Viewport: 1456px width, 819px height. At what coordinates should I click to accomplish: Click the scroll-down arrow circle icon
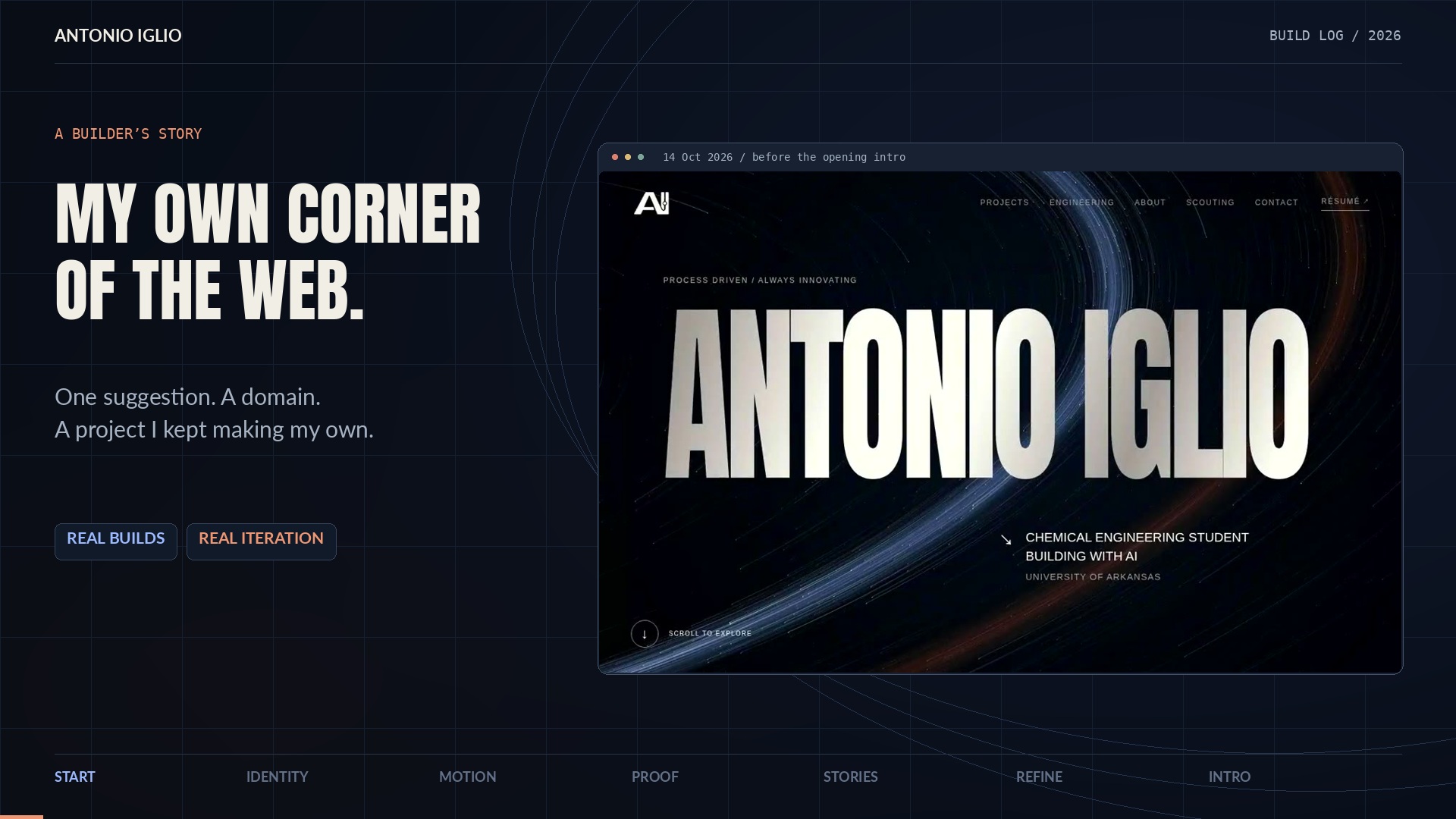pyautogui.click(x=645, y=634)
